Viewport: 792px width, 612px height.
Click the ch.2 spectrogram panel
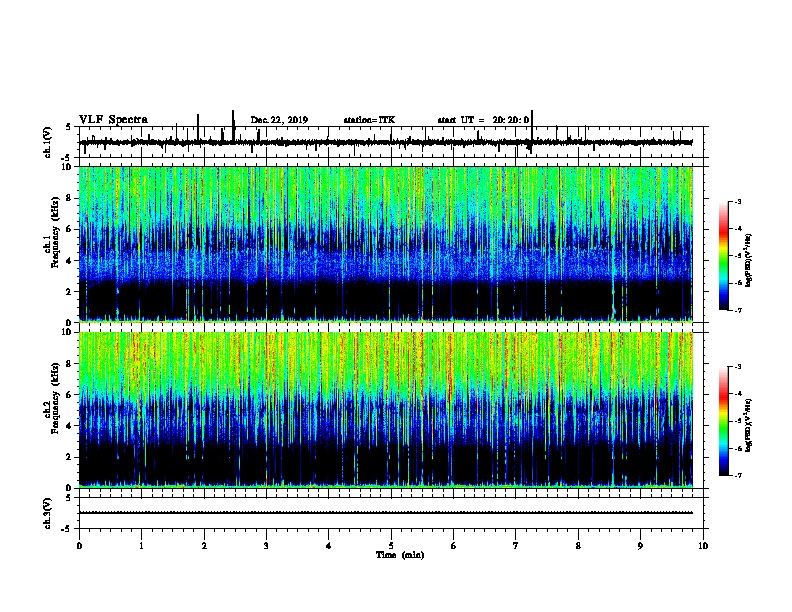point(386,410)
